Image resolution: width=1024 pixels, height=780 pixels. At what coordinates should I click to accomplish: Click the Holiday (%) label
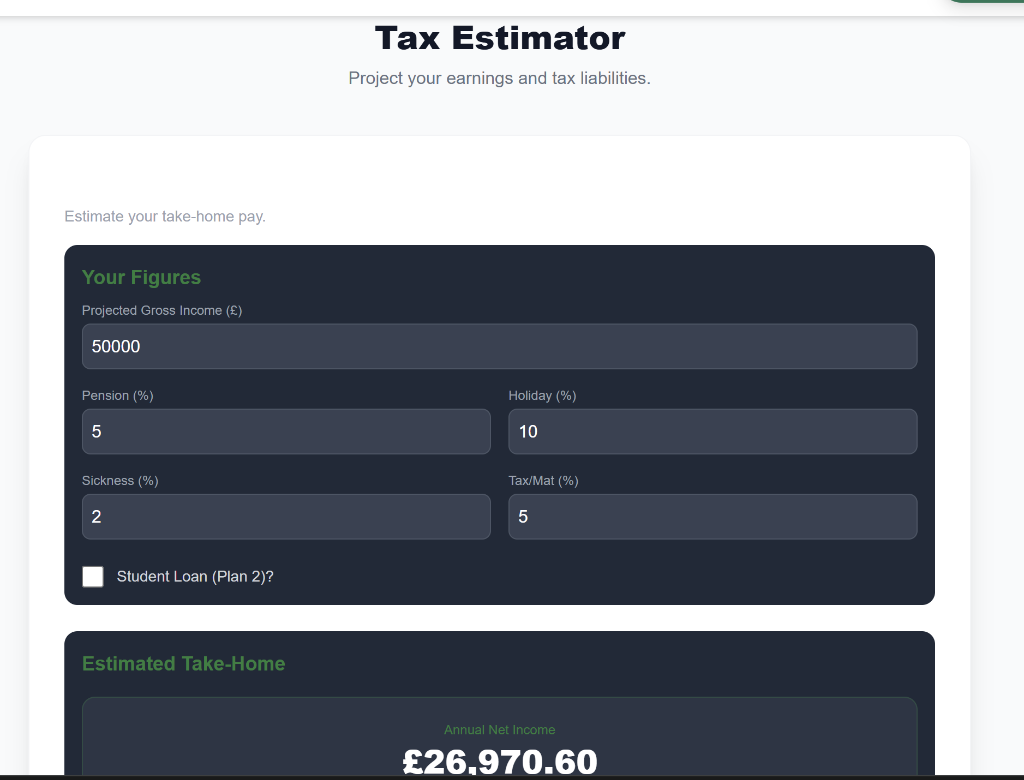point(542,395)
